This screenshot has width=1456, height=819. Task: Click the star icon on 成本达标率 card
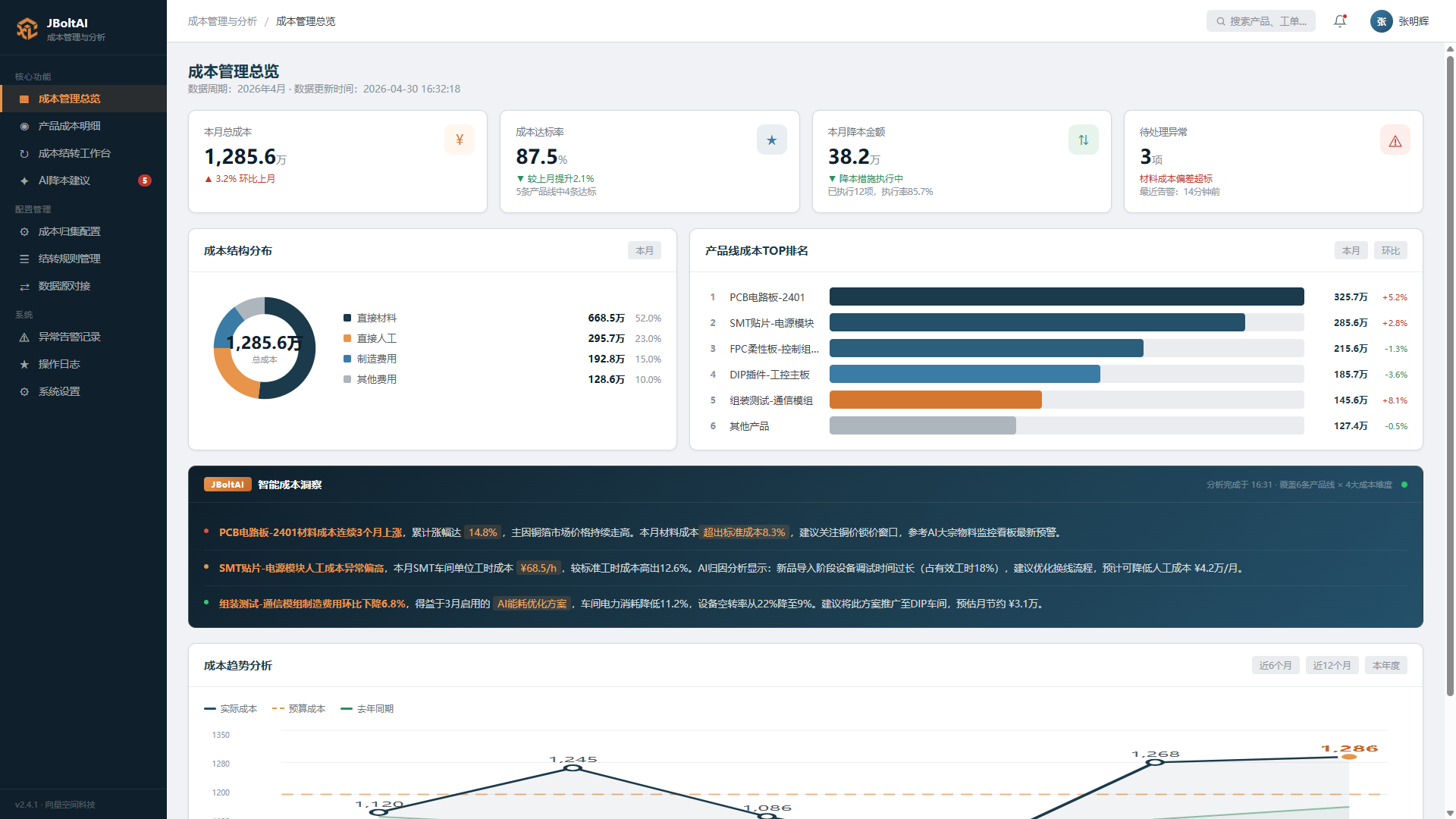pyautogui.click(x=772, y=140)
